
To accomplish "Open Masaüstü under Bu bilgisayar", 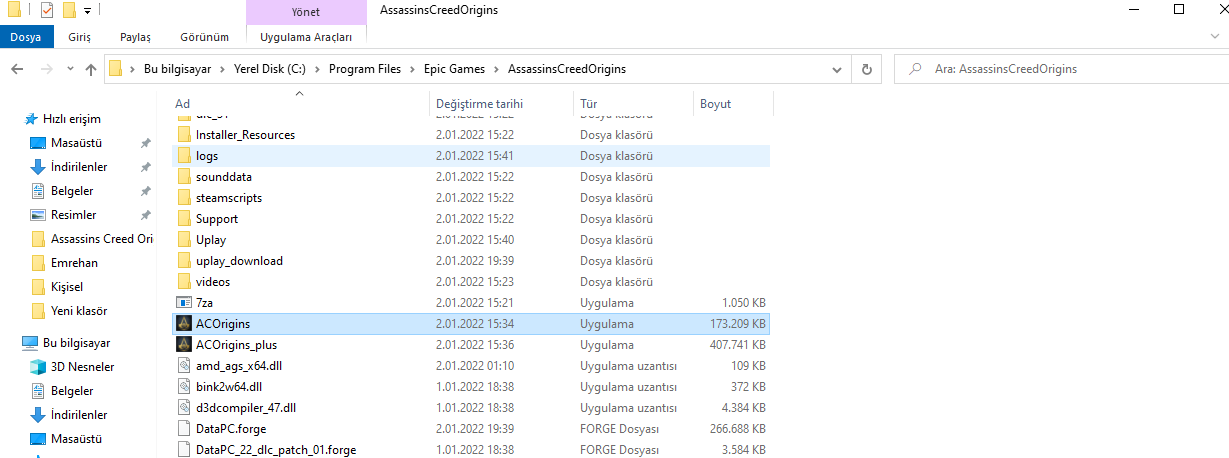I will (x=76, y=439).
